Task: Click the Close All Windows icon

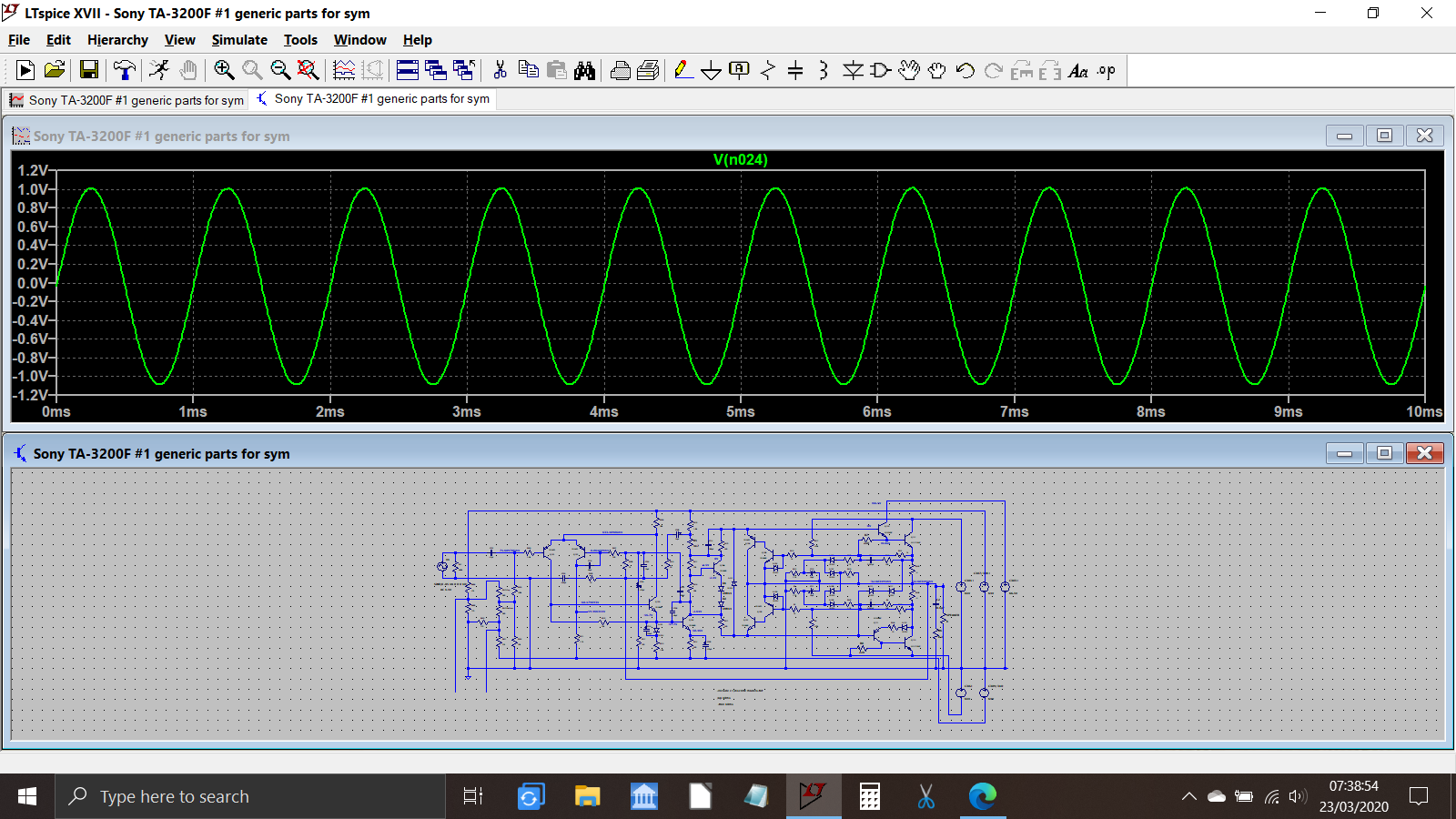Action: (x=464, y=70)
